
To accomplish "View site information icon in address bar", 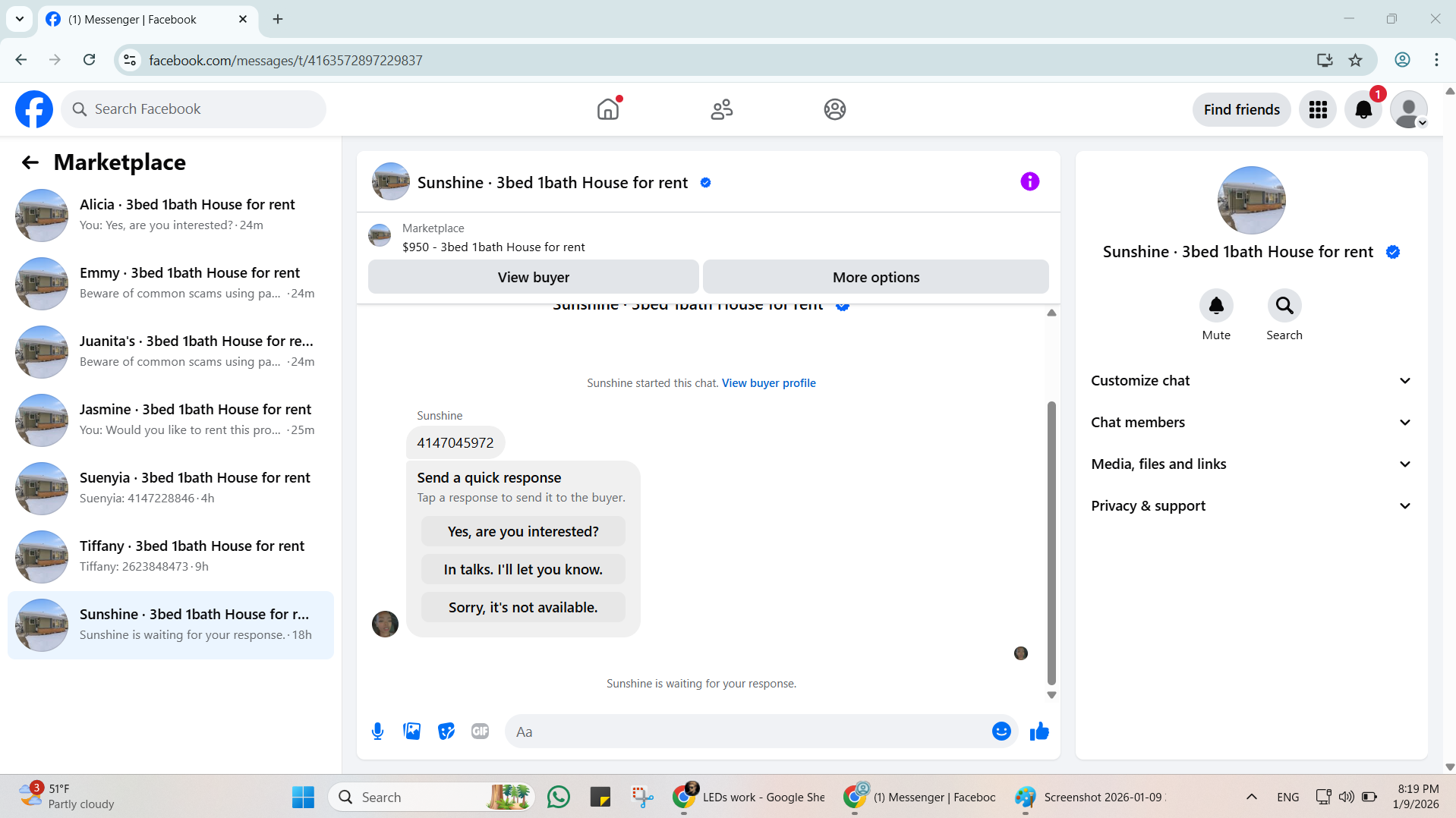I will [130, 60].
